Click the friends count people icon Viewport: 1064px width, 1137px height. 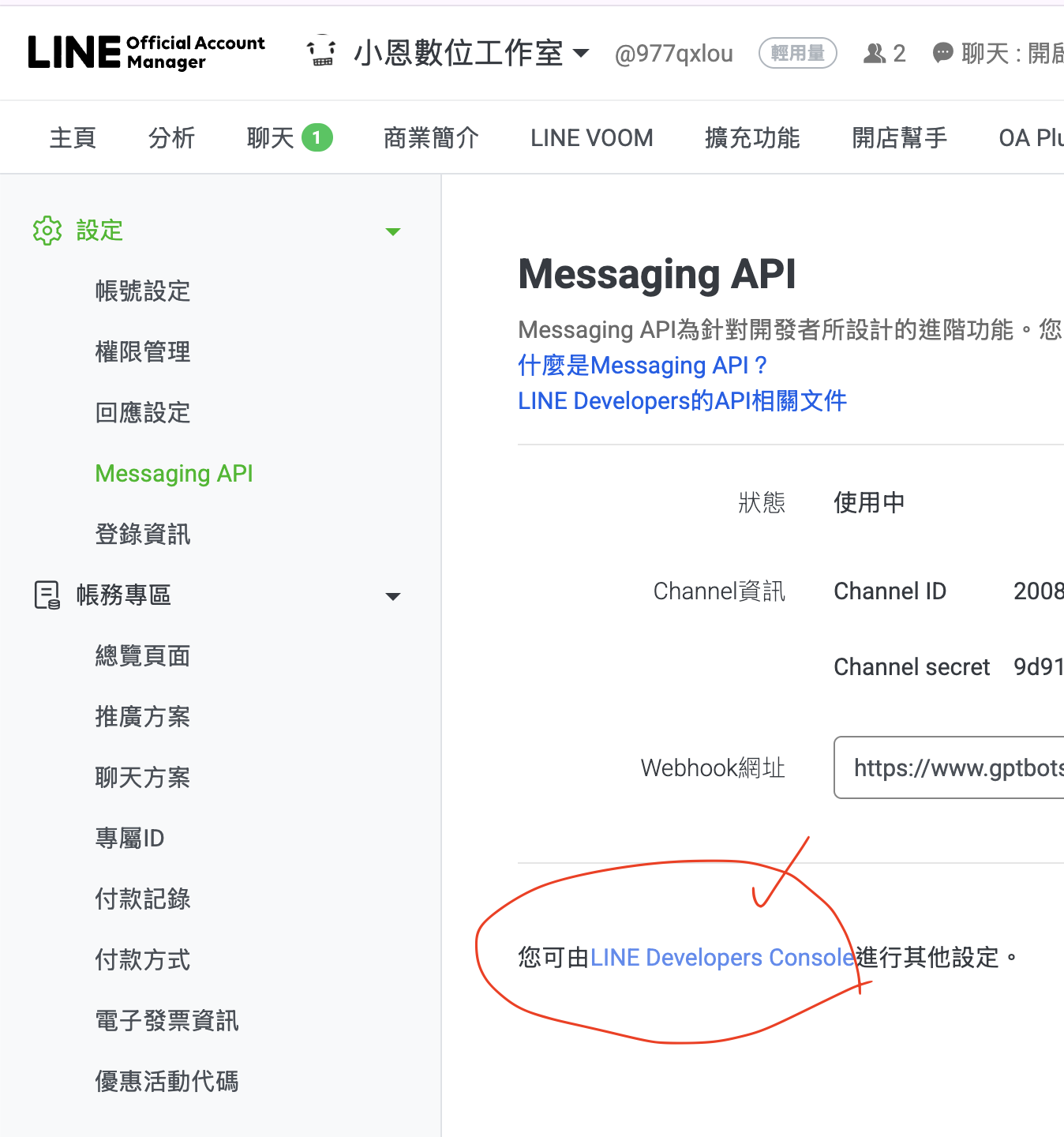tap(875, 54)
